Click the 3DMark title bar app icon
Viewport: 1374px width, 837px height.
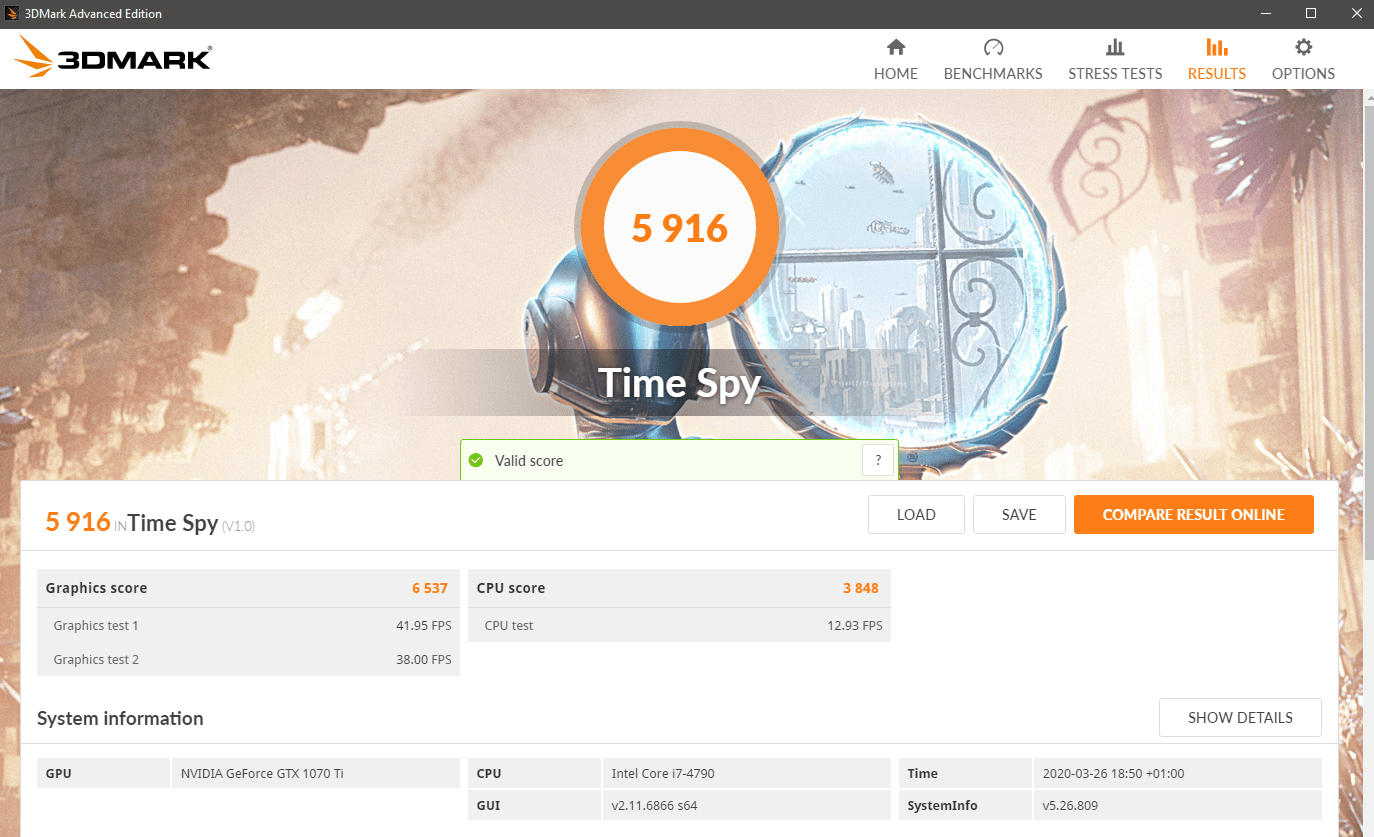click(12, 13)
